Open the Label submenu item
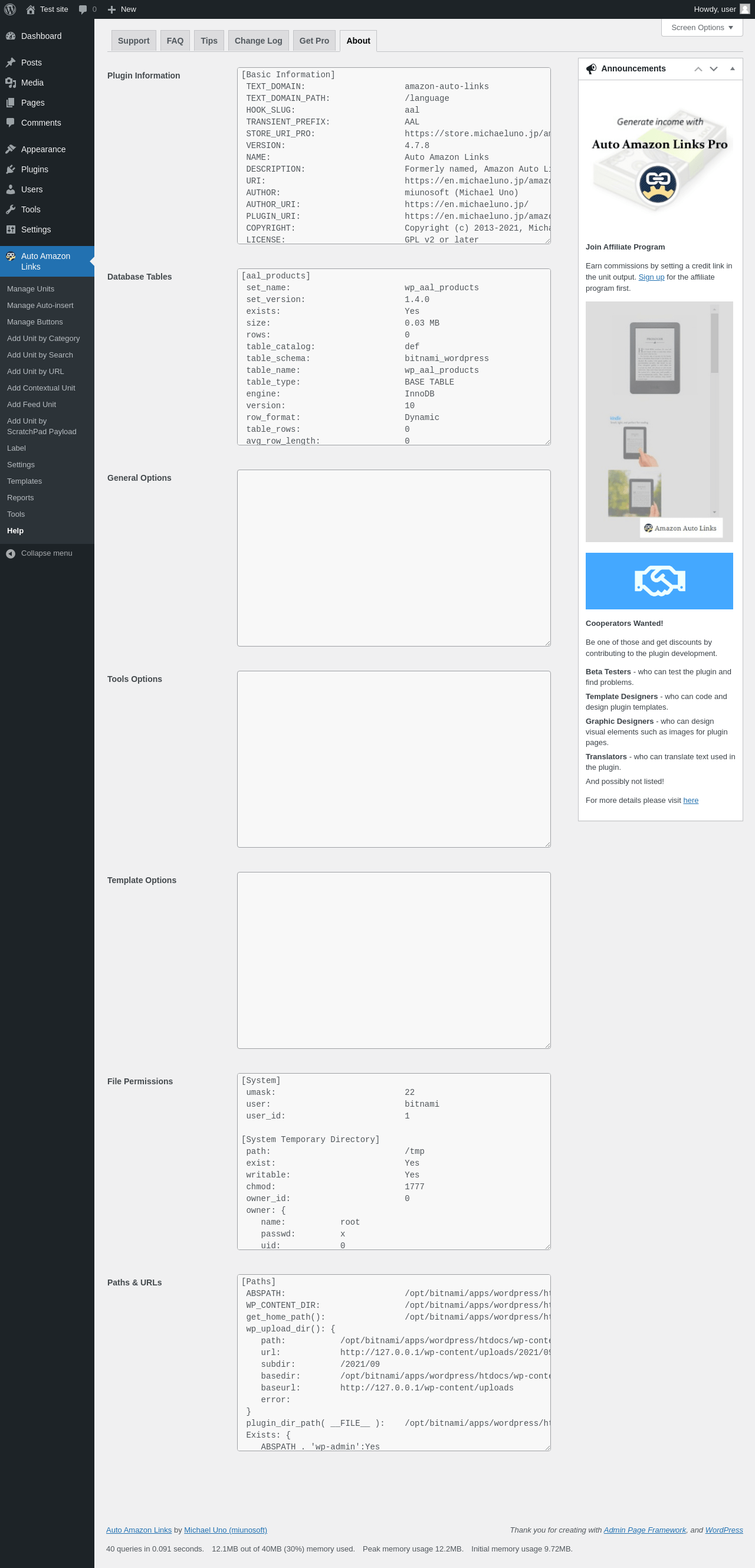The width and height of the screenshot is (755, 1568). point(17,448)
